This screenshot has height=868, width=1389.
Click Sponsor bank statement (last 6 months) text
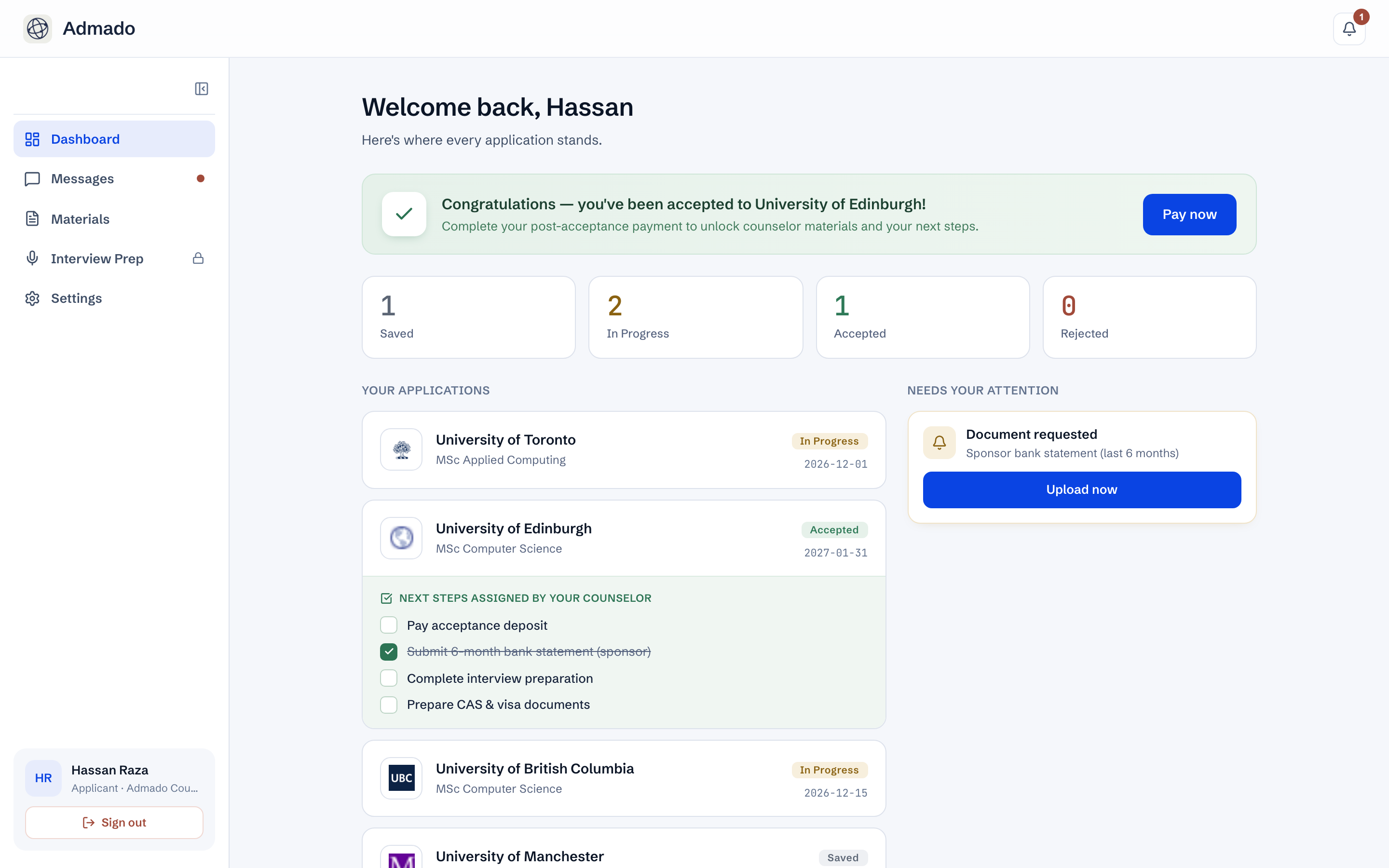click(1072, 453)
